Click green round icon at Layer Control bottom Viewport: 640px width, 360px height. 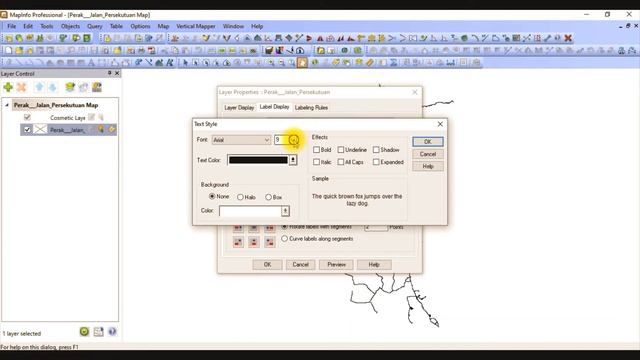84,331
